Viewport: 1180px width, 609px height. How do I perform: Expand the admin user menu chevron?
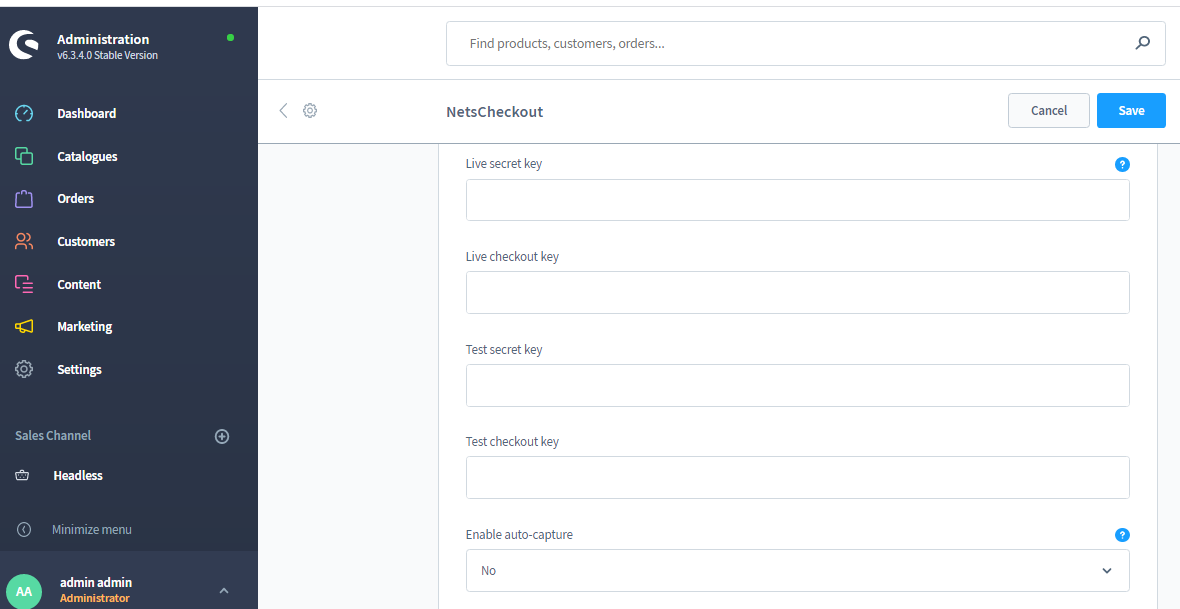(224, 591)
